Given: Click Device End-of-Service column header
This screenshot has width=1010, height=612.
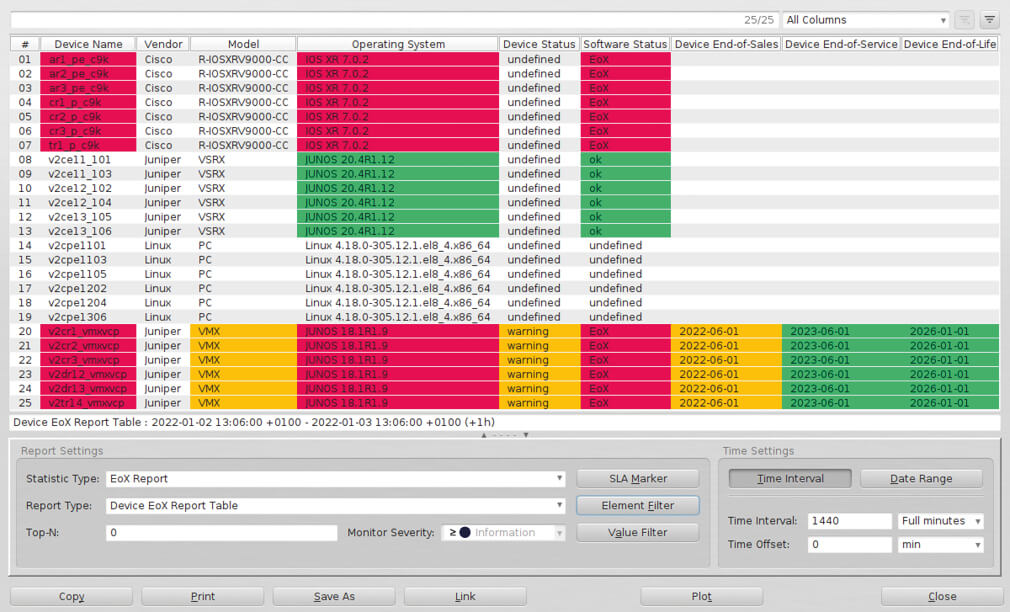Looking at the screenshot, I should click(x=841, y=44).
